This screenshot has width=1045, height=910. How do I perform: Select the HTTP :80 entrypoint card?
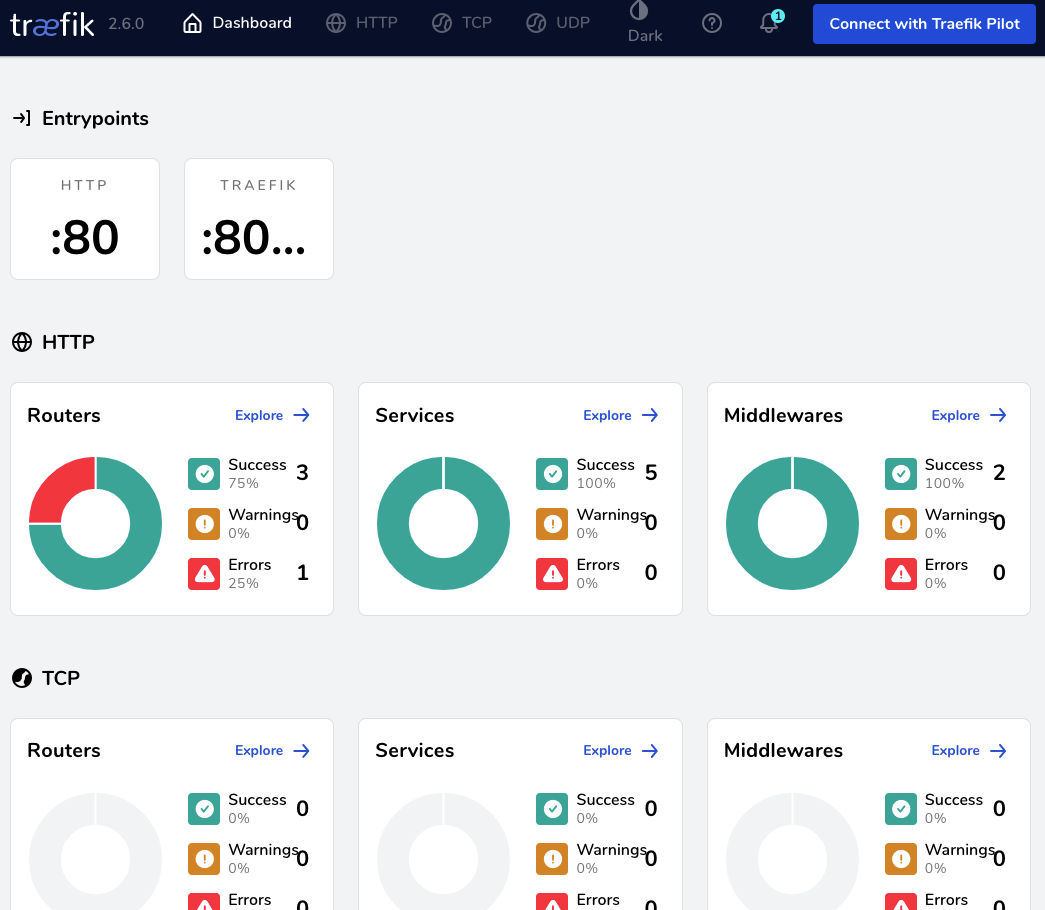point(84,219)
